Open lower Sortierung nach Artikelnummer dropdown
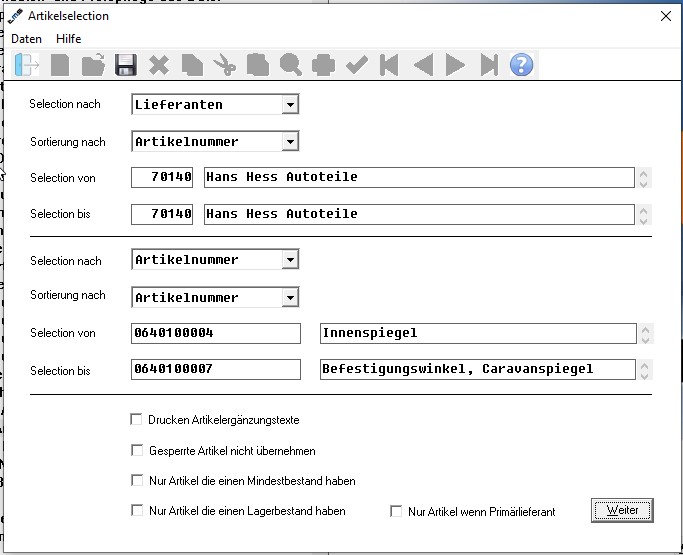 click(x=290, y=298)
